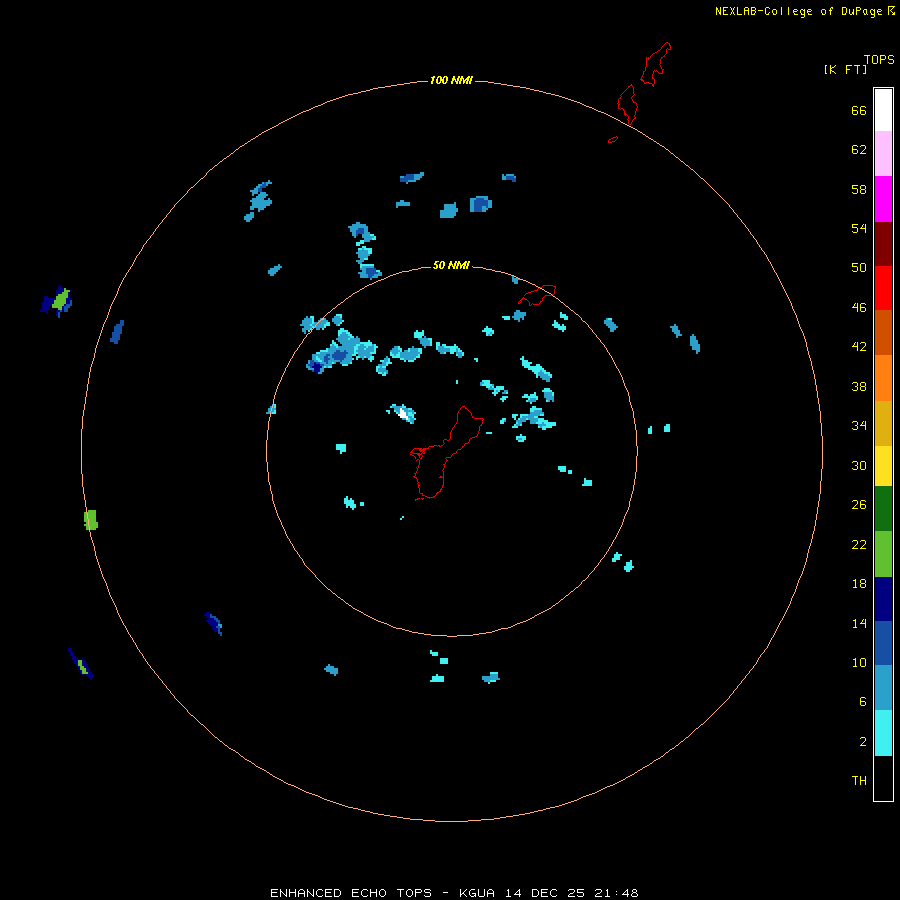
Task: Click the white swatch in the tops legend
Action: [x=883, y=110]
